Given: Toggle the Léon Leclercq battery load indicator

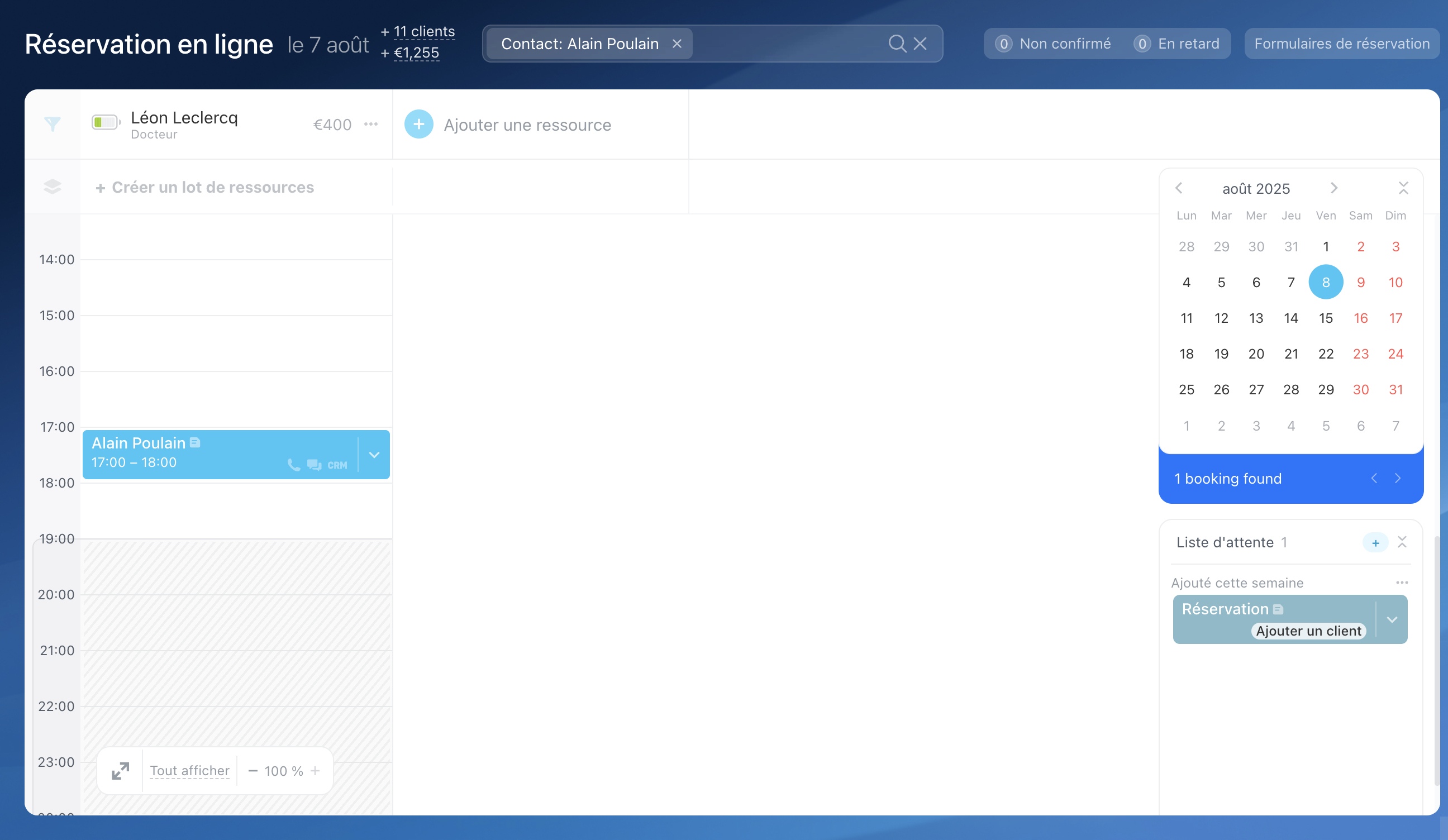Looking at the screenshot, I should (106, 122).
